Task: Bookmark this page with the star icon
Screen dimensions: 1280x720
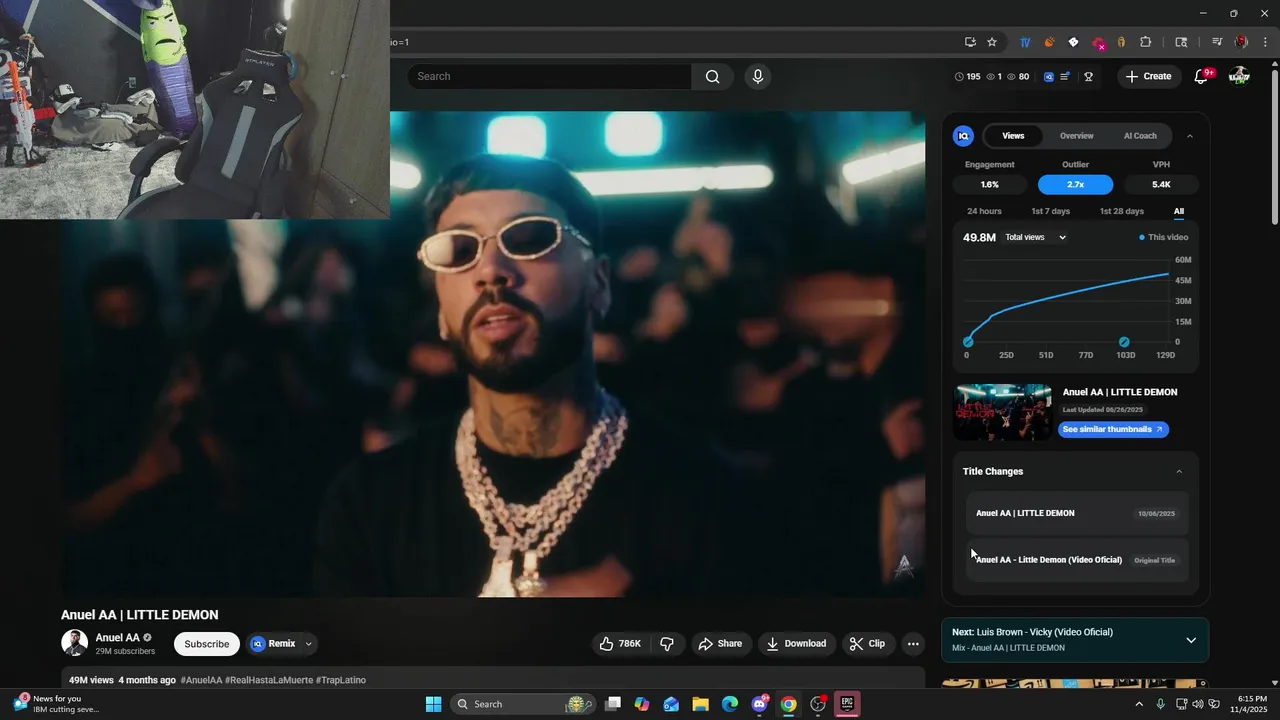Action: point(992,42)
